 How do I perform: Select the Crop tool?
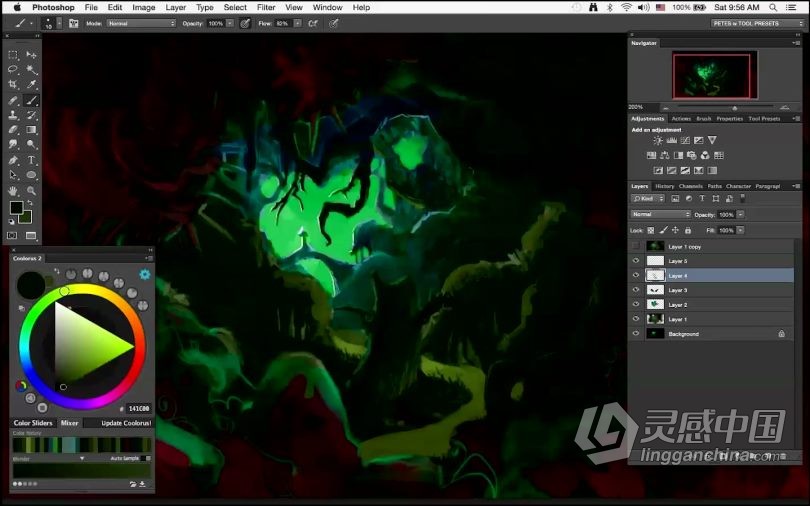13,84
